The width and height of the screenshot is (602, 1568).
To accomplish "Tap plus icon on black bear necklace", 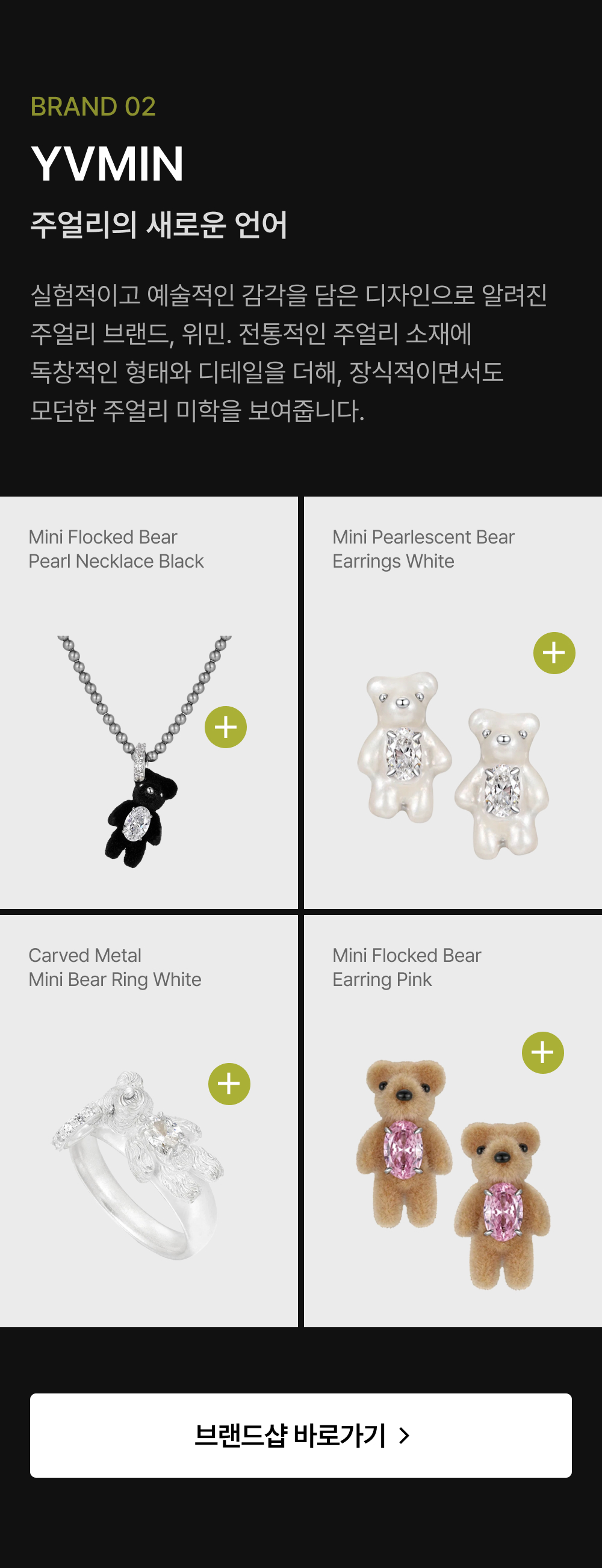I will 226,727.
